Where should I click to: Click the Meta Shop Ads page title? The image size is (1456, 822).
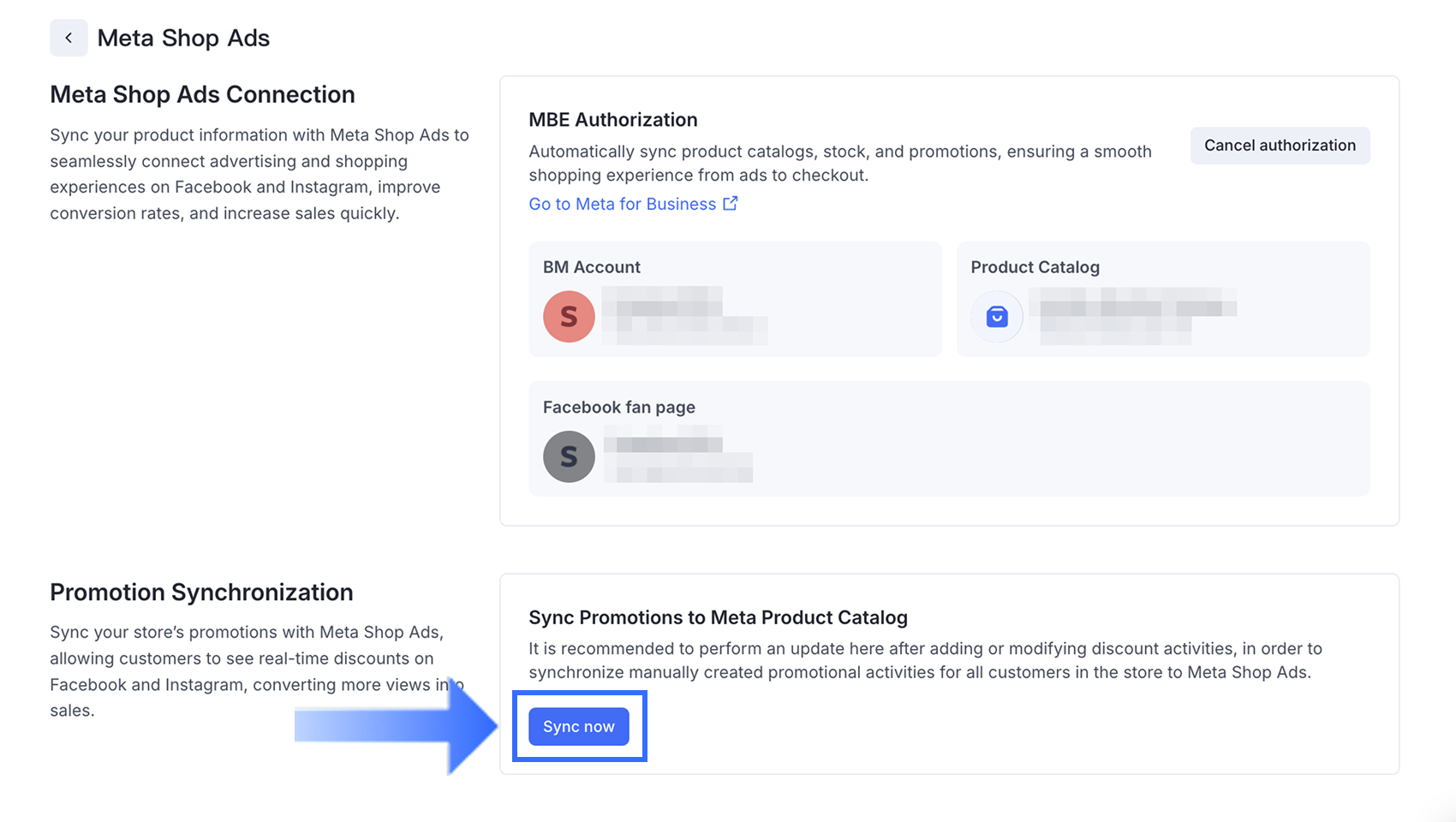click(183, 38)
